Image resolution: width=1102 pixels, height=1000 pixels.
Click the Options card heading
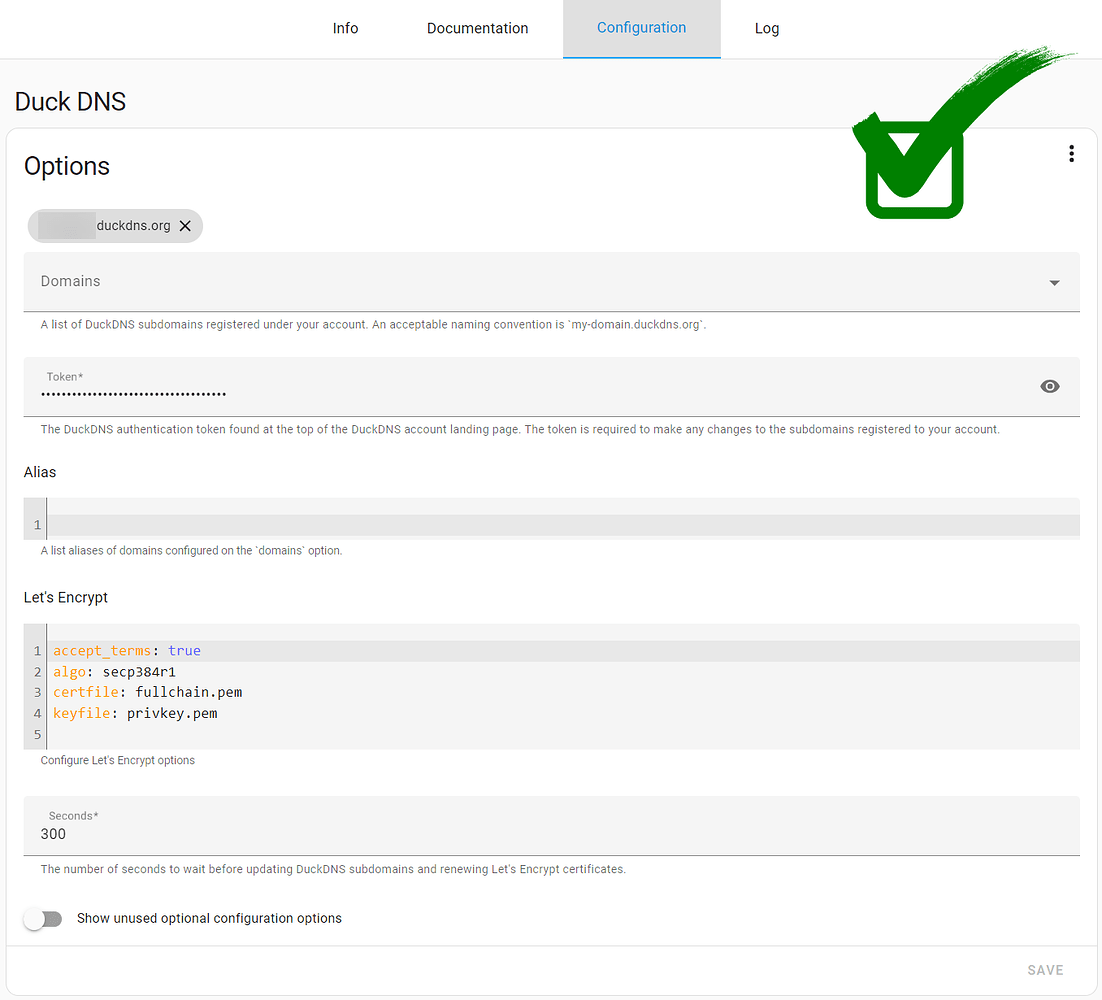click(67, 167)
